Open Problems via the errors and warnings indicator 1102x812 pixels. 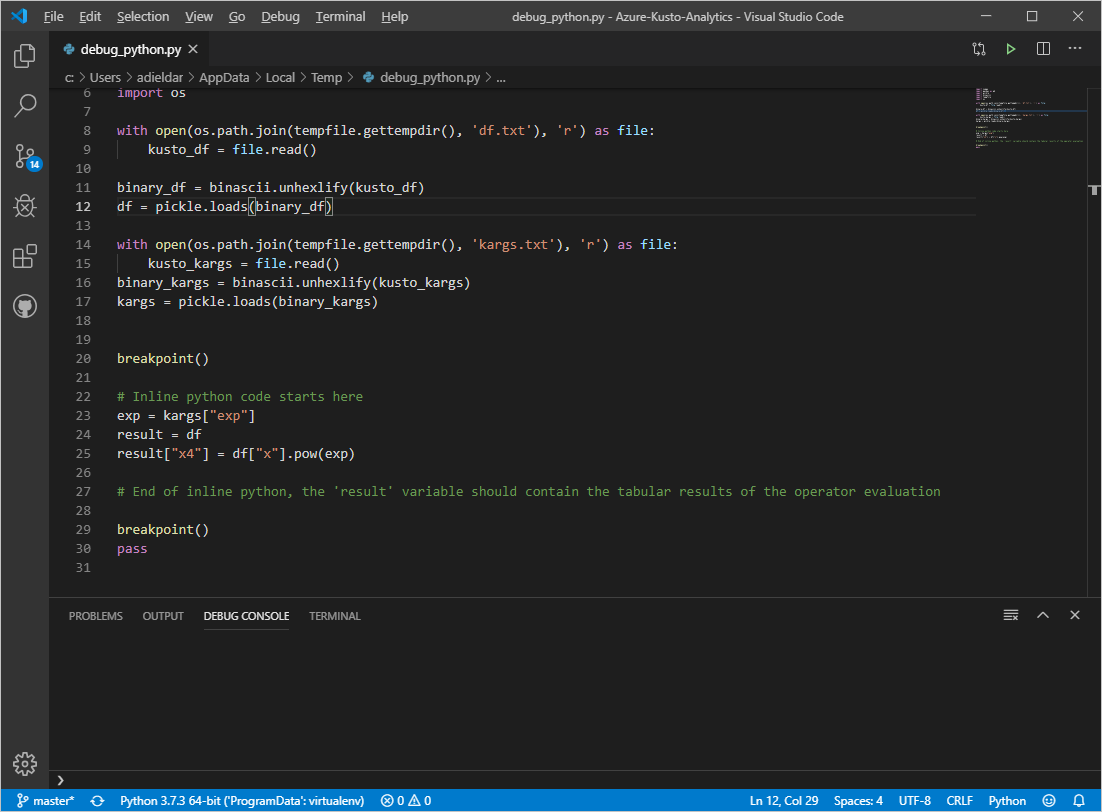(404, 800)
